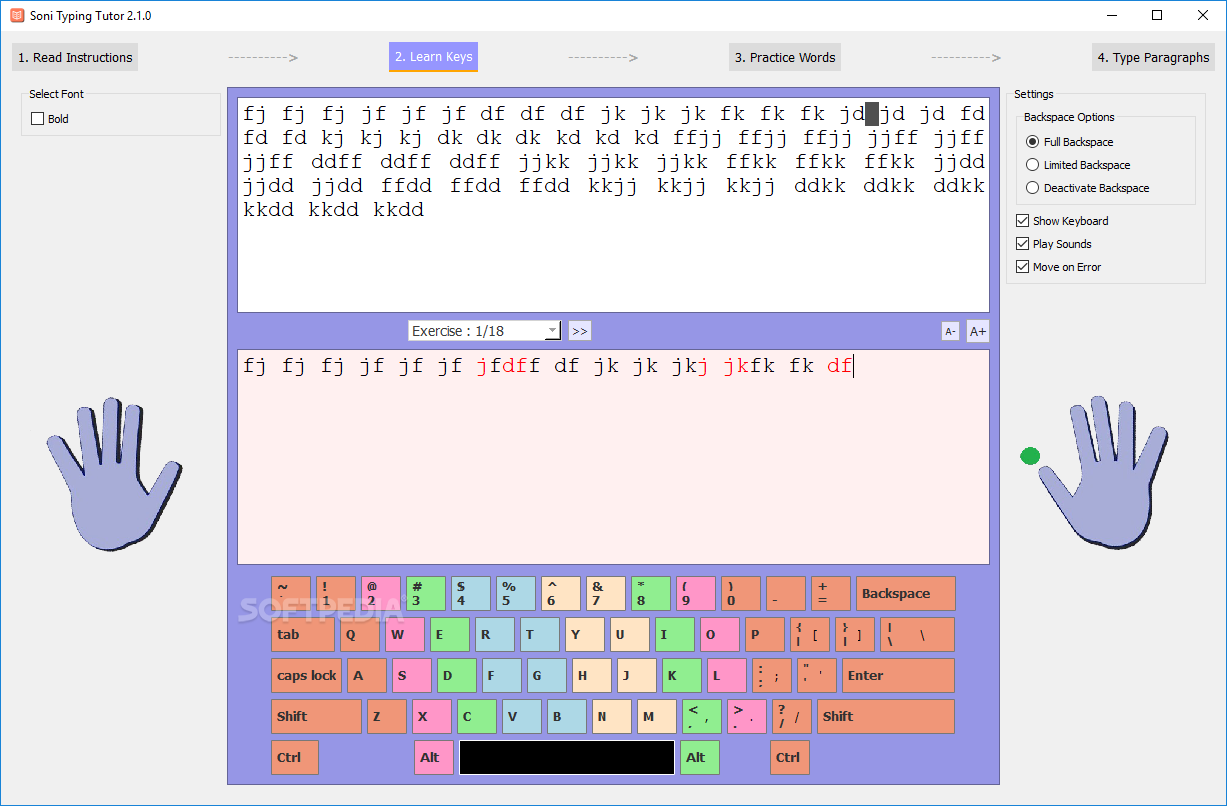Switch to 4. Type Paragraphs

point(1153,57)
